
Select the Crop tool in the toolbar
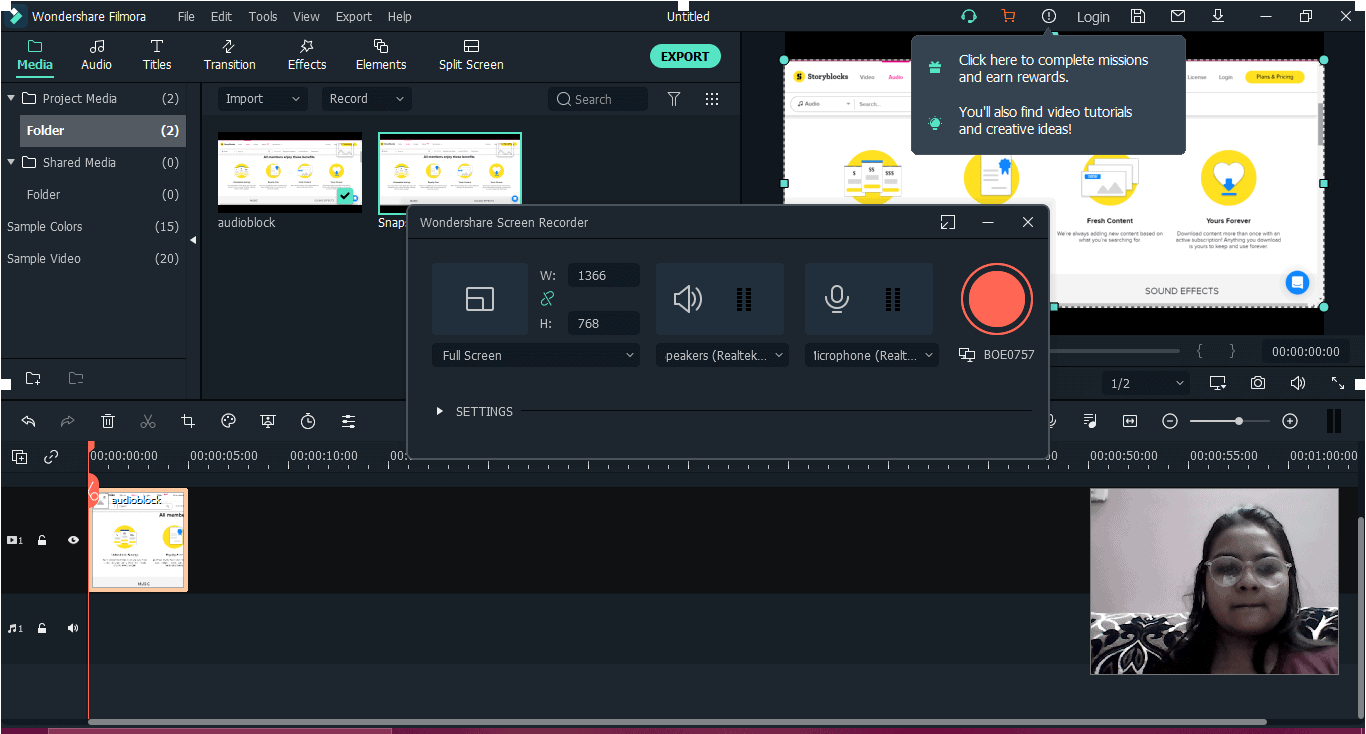(188, 421)
